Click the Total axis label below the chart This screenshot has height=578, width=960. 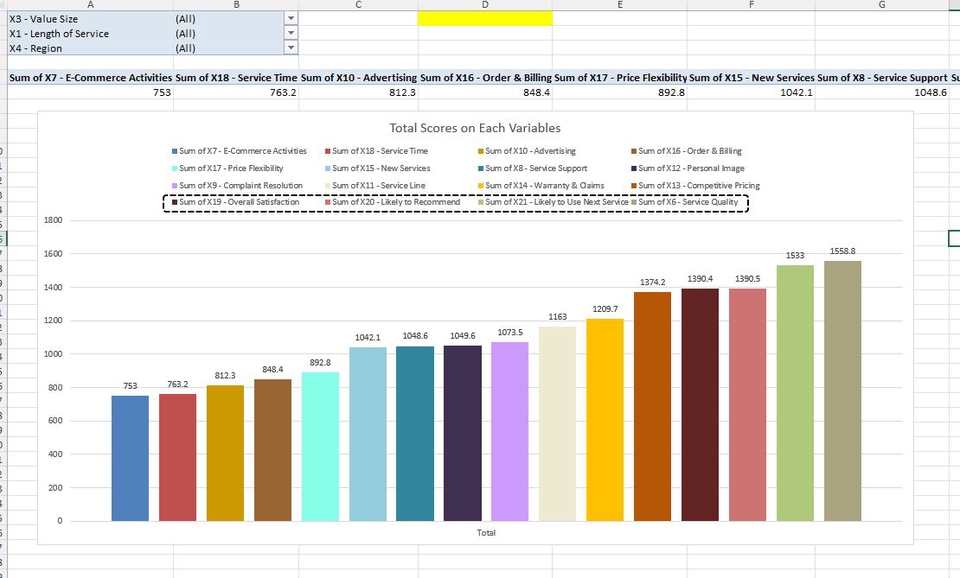coord(486,533)
